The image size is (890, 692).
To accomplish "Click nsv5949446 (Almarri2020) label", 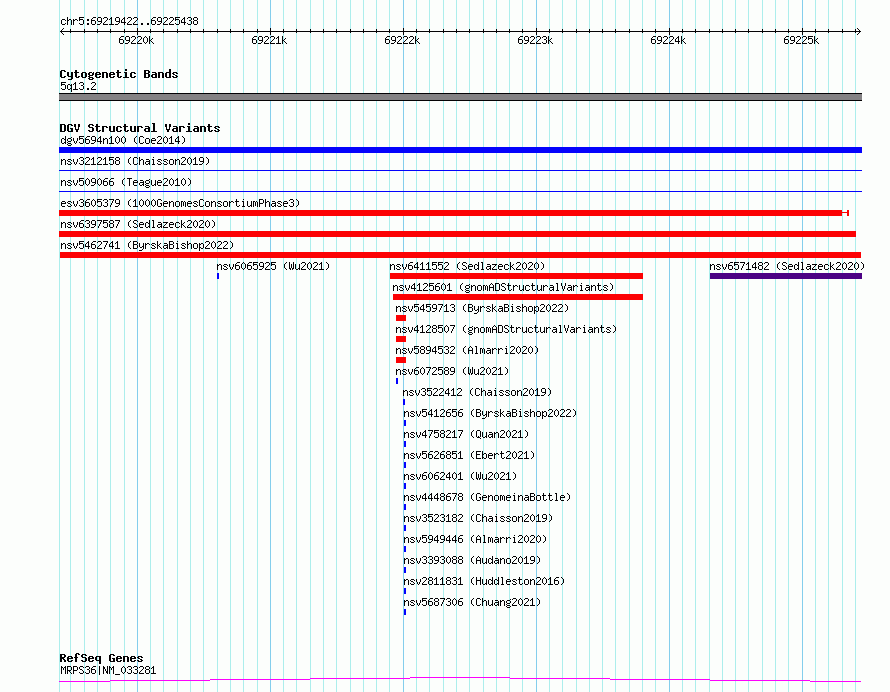I will click(x=475, y=539).
